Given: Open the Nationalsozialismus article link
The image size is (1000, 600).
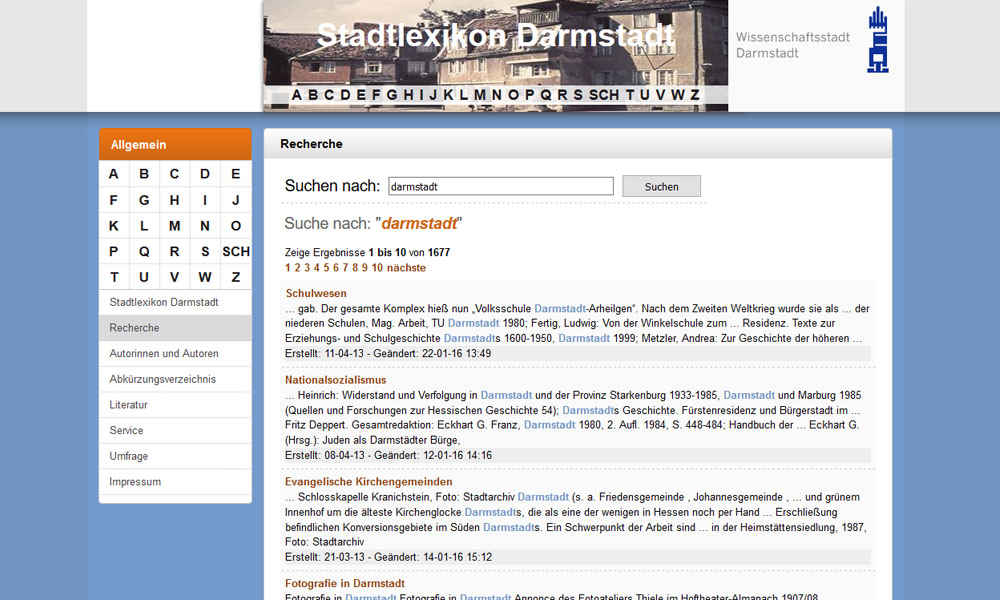Looking at the screenshot, I should point(335,380).
